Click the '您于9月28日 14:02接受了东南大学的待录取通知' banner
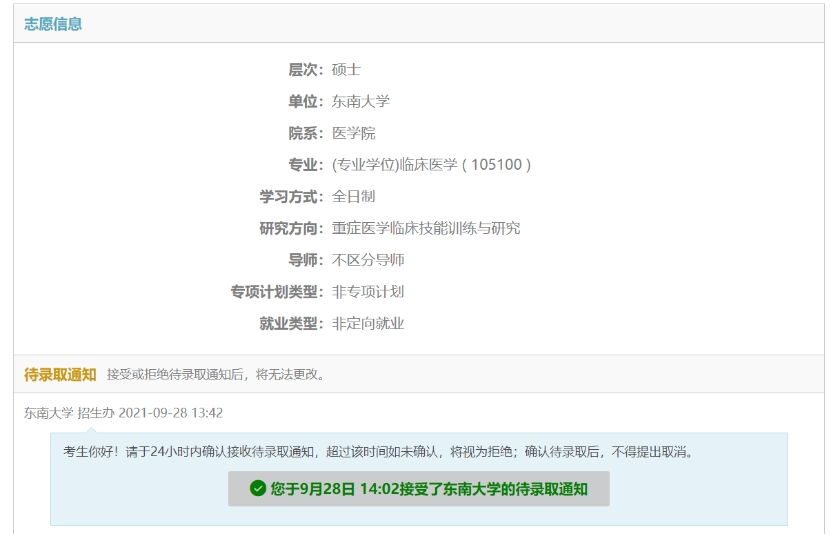The width and height of the screenshot is (830, 535). [419, 489]
